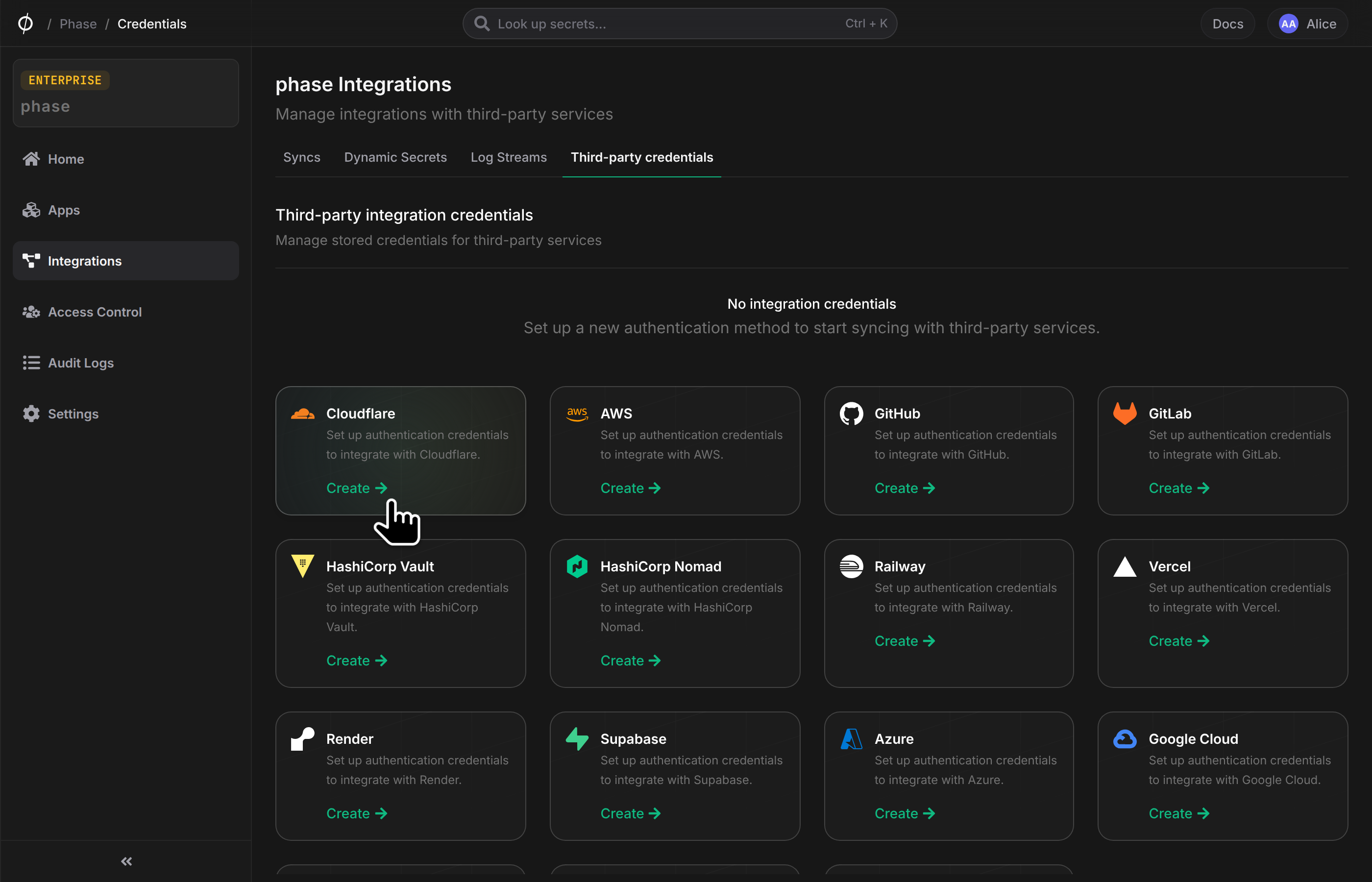Create Railway credentials
Viewport: 1372px width, 882px height.
tap(905, 641)
